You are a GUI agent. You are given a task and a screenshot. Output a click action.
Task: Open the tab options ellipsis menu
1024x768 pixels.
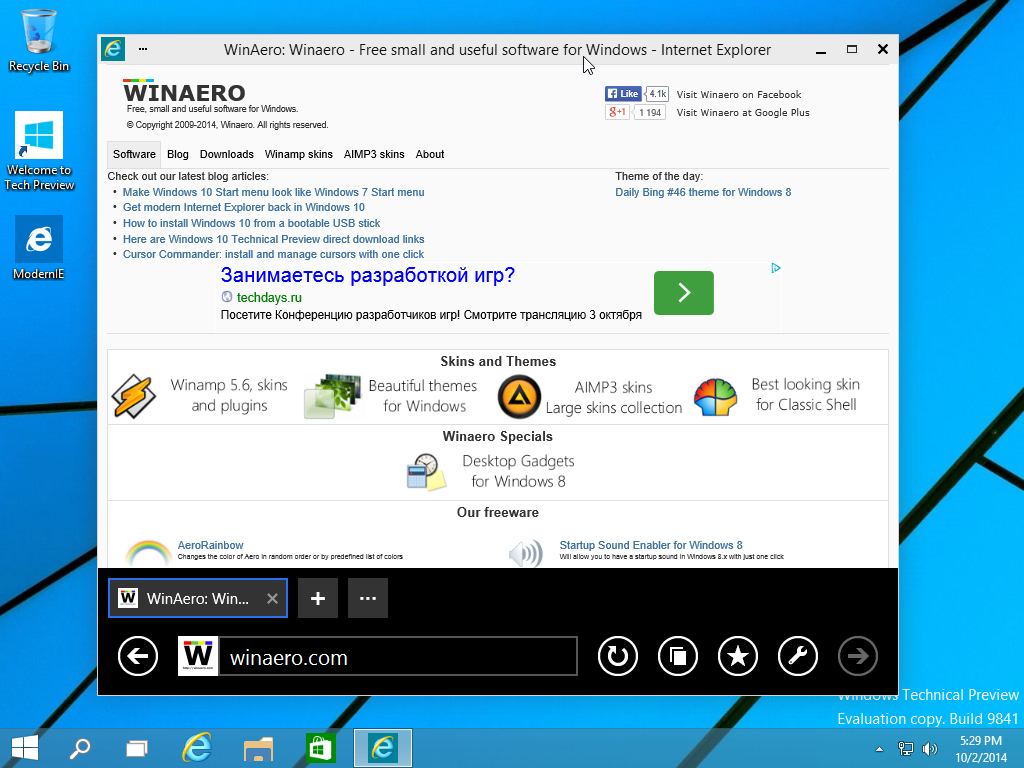[367, 597]
